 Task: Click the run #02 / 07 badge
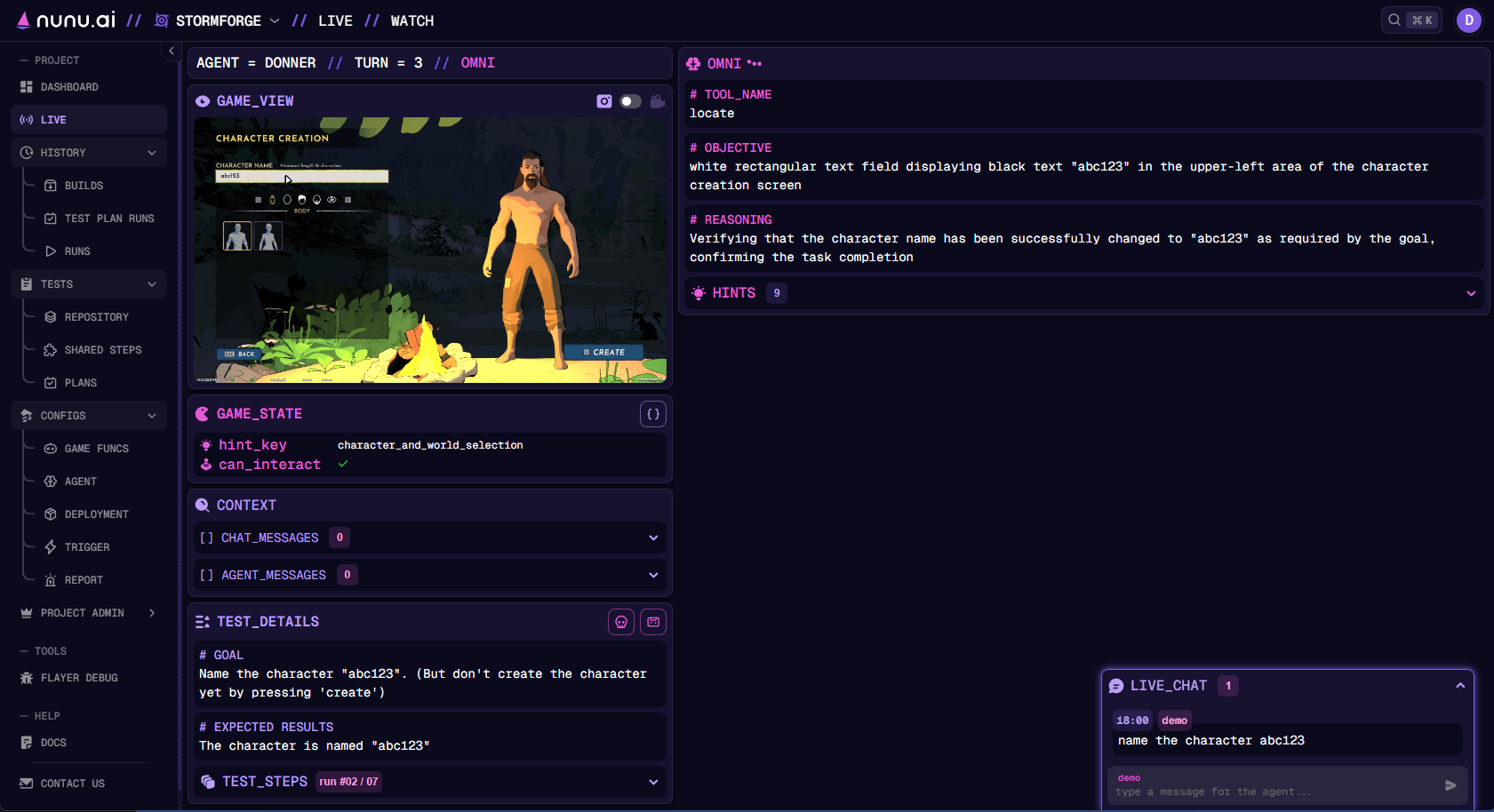pos(348,782)
